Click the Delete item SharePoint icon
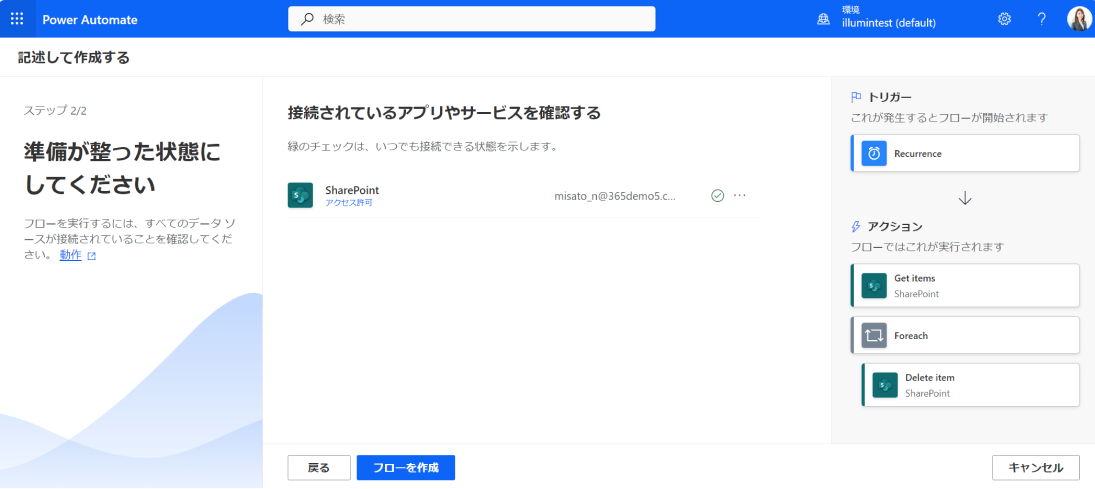Screen dimensions: 1095x489 point(885,385)
